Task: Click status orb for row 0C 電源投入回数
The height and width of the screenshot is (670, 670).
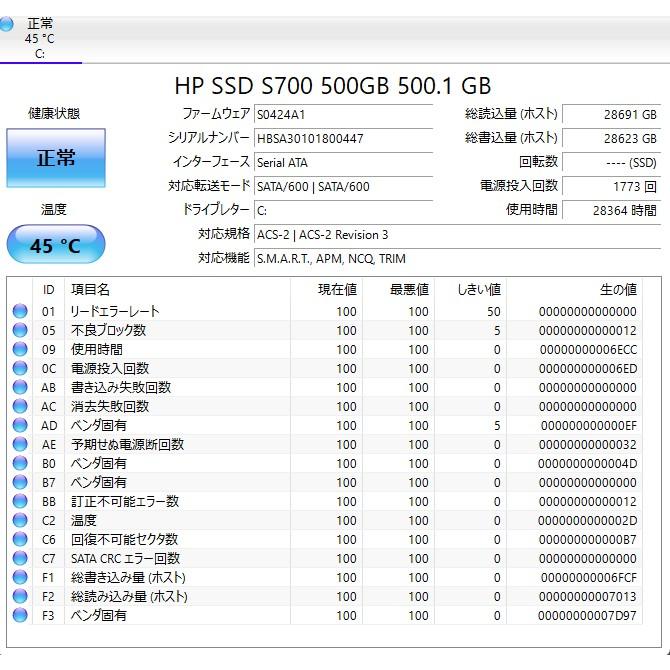Action: [20, 368]
